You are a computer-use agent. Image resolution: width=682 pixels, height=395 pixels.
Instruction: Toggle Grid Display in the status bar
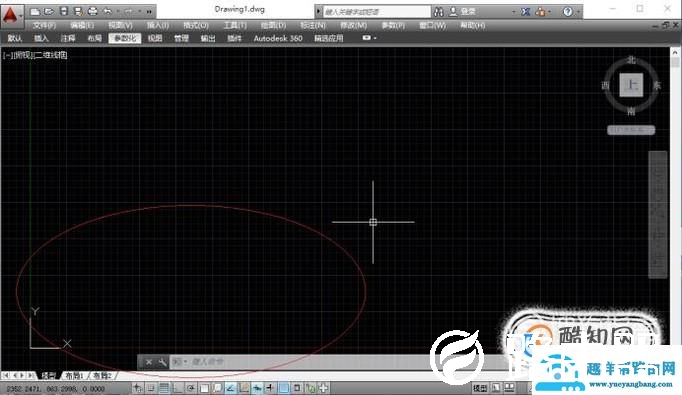tap(164, 388)
